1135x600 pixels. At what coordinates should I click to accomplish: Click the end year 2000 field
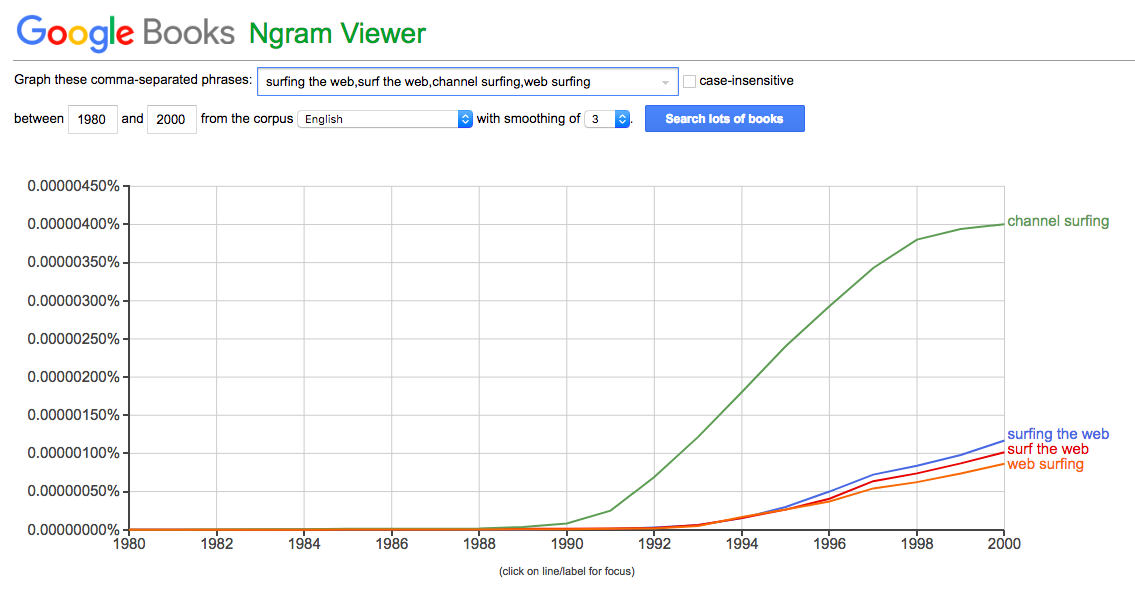(x=172, y=119)
